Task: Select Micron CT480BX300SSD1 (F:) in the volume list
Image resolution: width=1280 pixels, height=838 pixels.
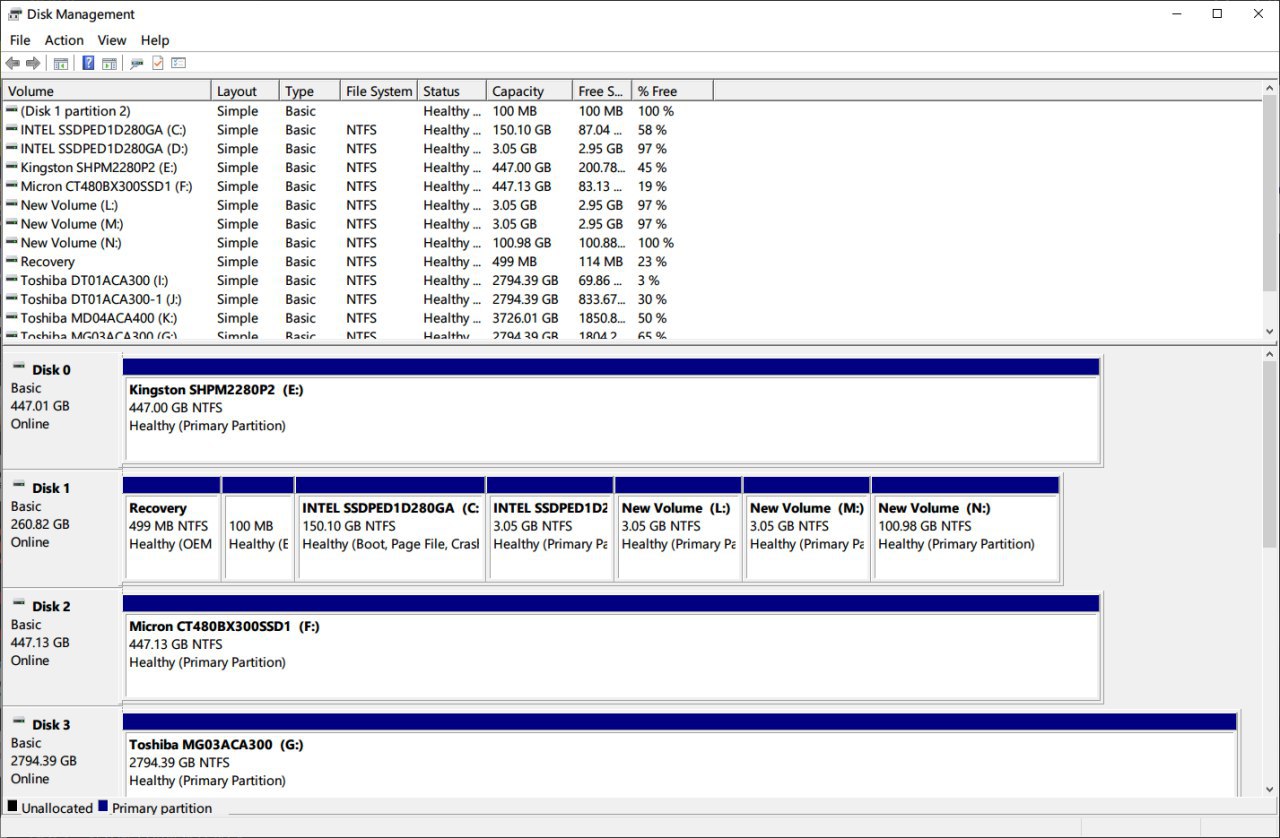Action: [x=106, y=186]
